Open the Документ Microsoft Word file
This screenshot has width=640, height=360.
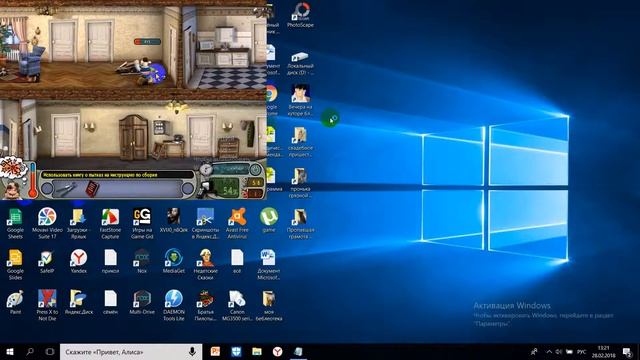tap(269, 264)
